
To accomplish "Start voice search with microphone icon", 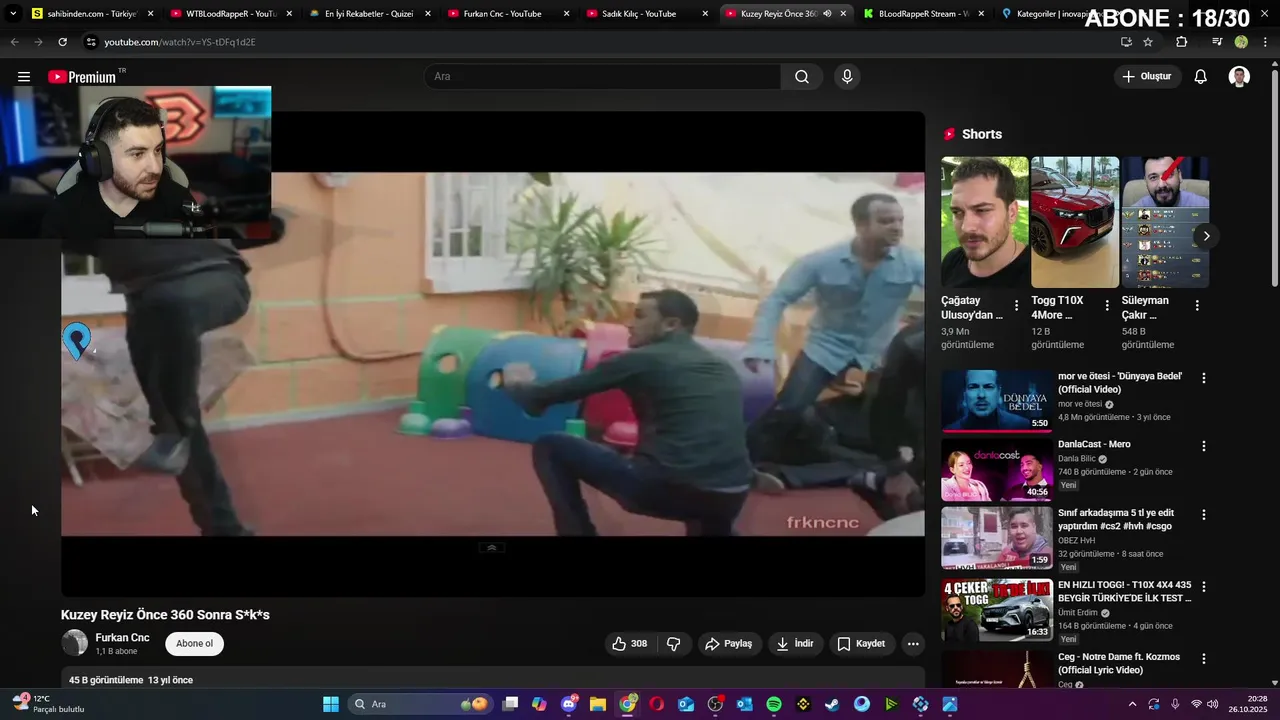I will click(847, 77).
